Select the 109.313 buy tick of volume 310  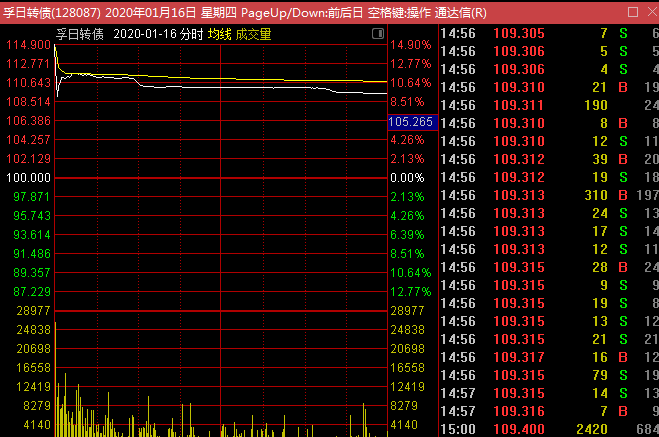(549, 195)
